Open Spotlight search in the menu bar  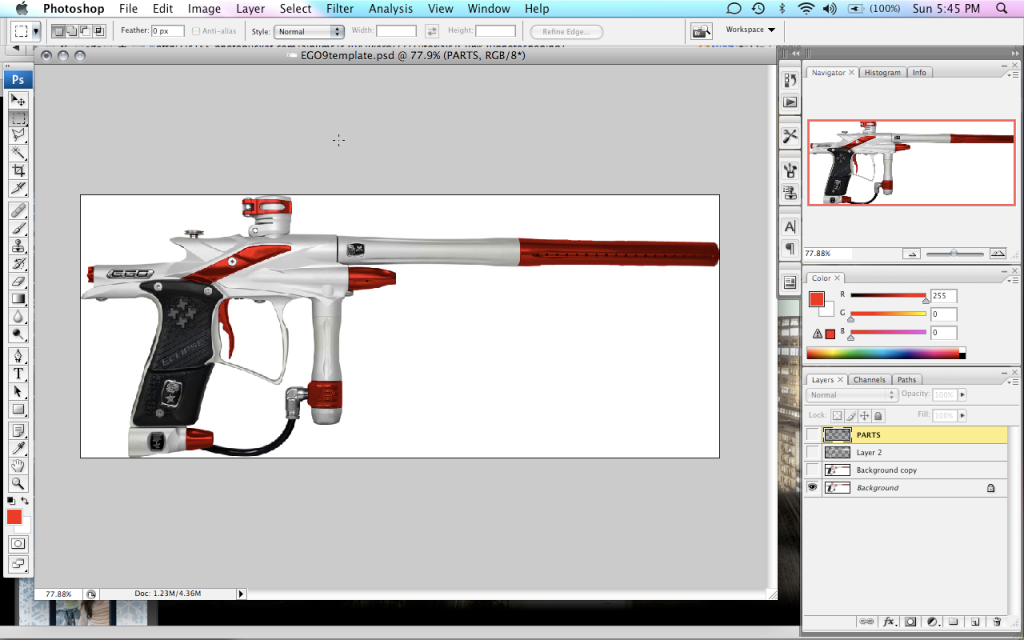click(x=1002, y=8)
